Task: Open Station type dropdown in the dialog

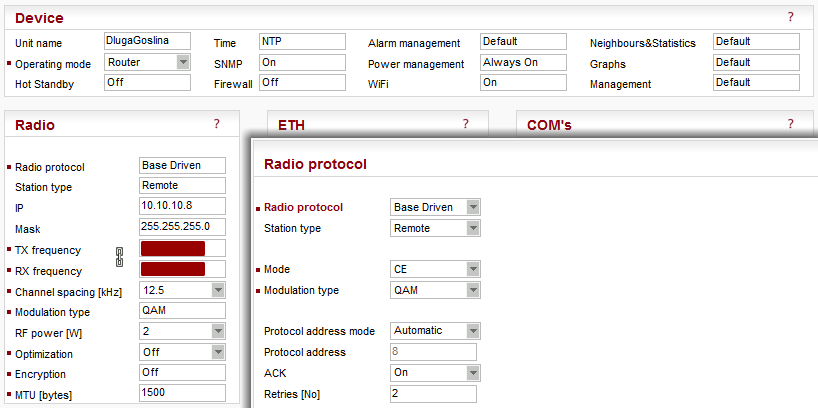Action: coord(435,228)
